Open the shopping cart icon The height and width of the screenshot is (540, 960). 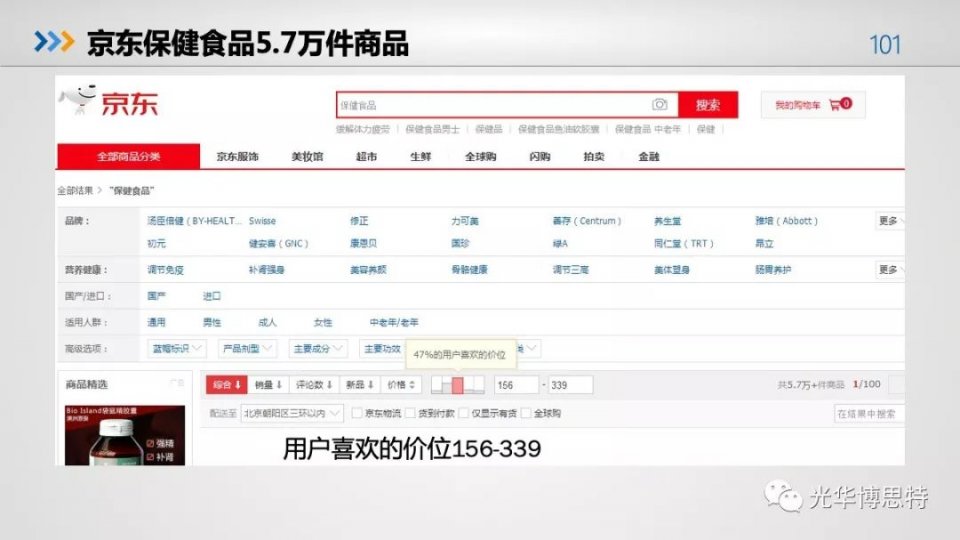pyautogui.click(x=834, y=105)
